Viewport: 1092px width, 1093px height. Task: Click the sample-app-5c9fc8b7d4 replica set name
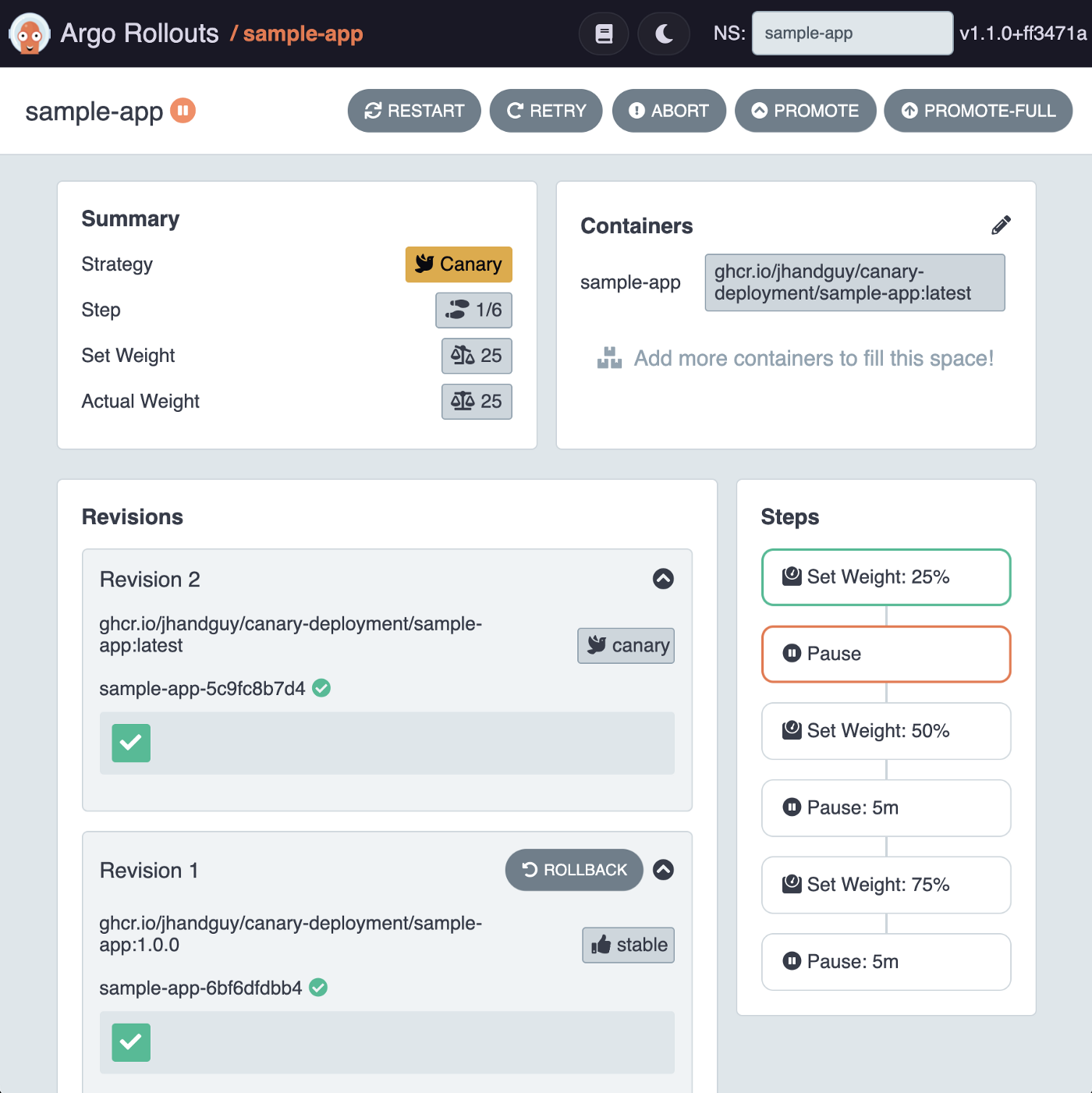pos(202,689)
